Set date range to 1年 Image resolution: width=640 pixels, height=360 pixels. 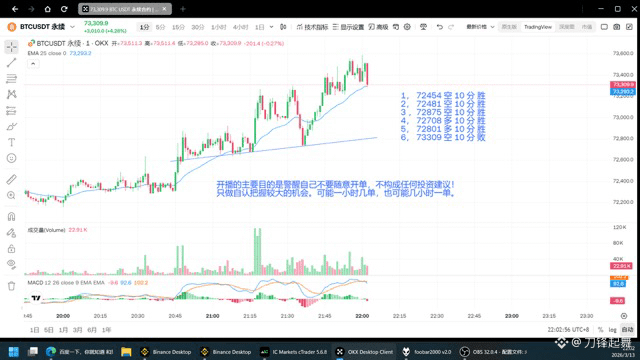click(107, 330)
